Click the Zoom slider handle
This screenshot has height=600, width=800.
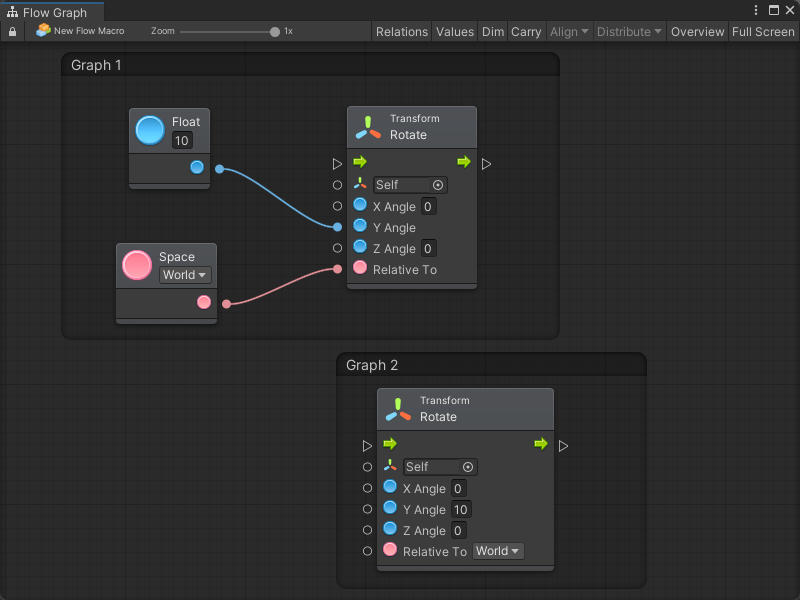(x=275, y=32)
